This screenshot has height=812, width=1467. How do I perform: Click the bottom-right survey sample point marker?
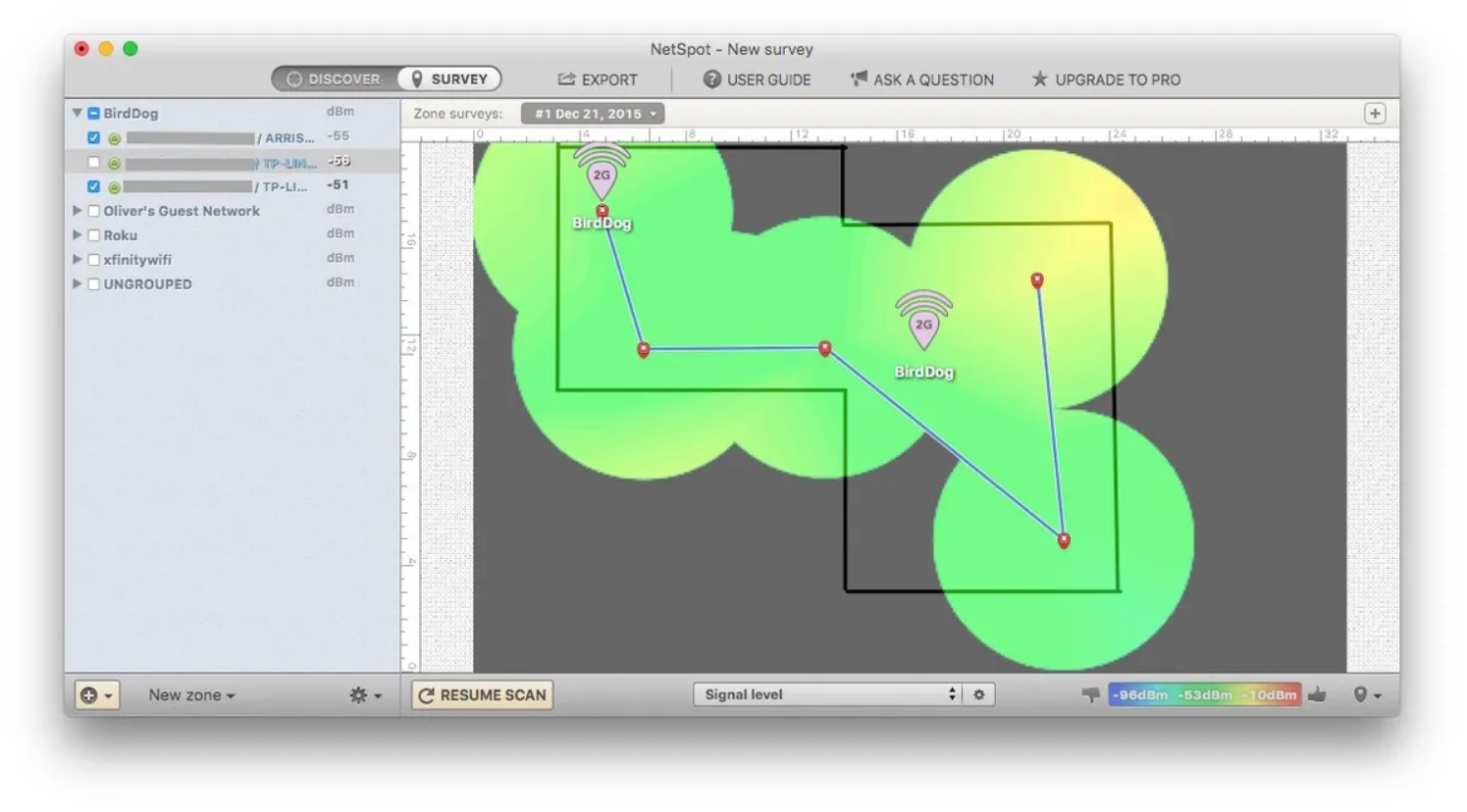pos(1064,539)
